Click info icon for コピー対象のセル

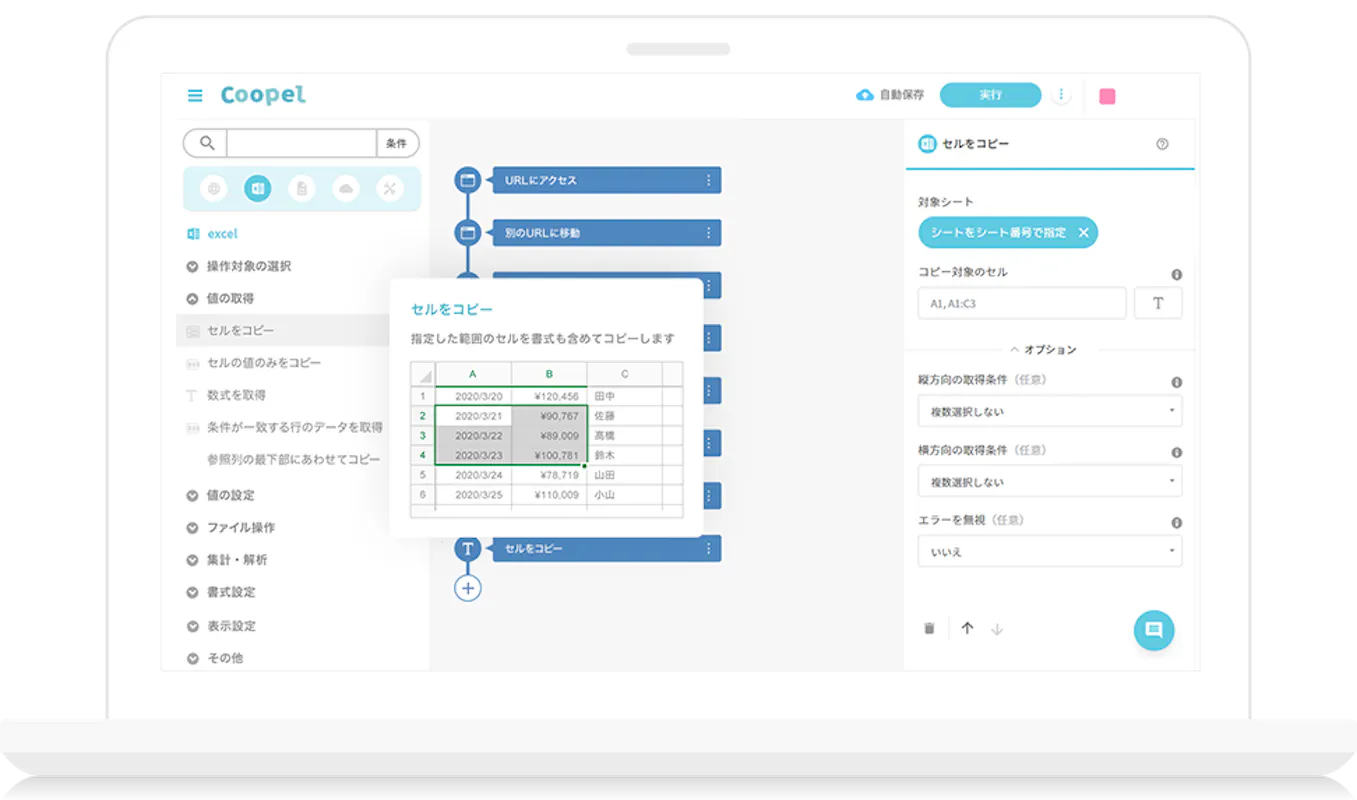1176,274
